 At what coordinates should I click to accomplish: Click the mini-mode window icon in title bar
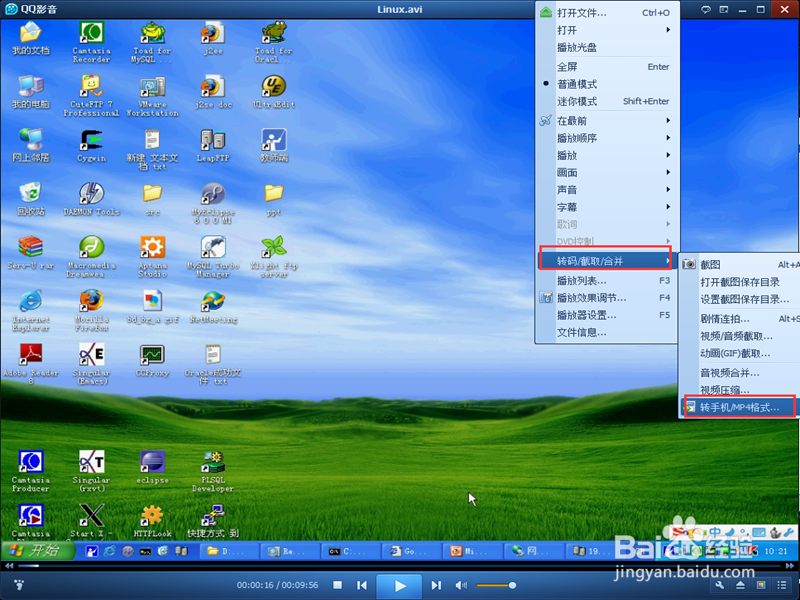723,10
